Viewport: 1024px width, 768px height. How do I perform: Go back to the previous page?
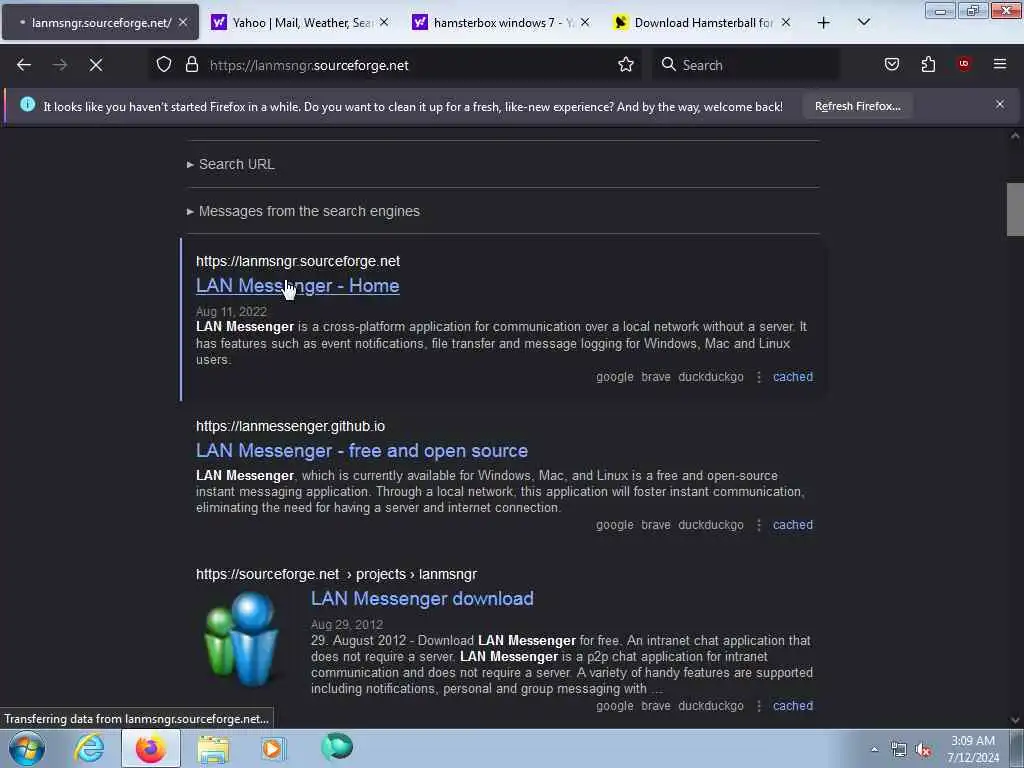point(24,65)
